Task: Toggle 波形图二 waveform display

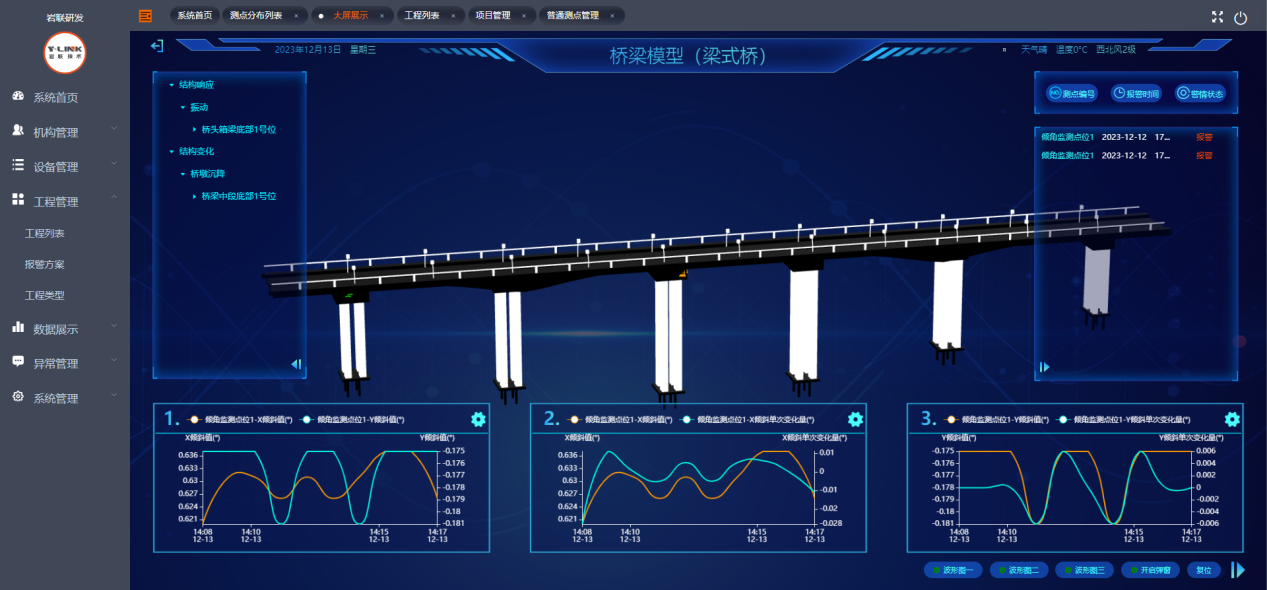Action: click(1019, 570)
